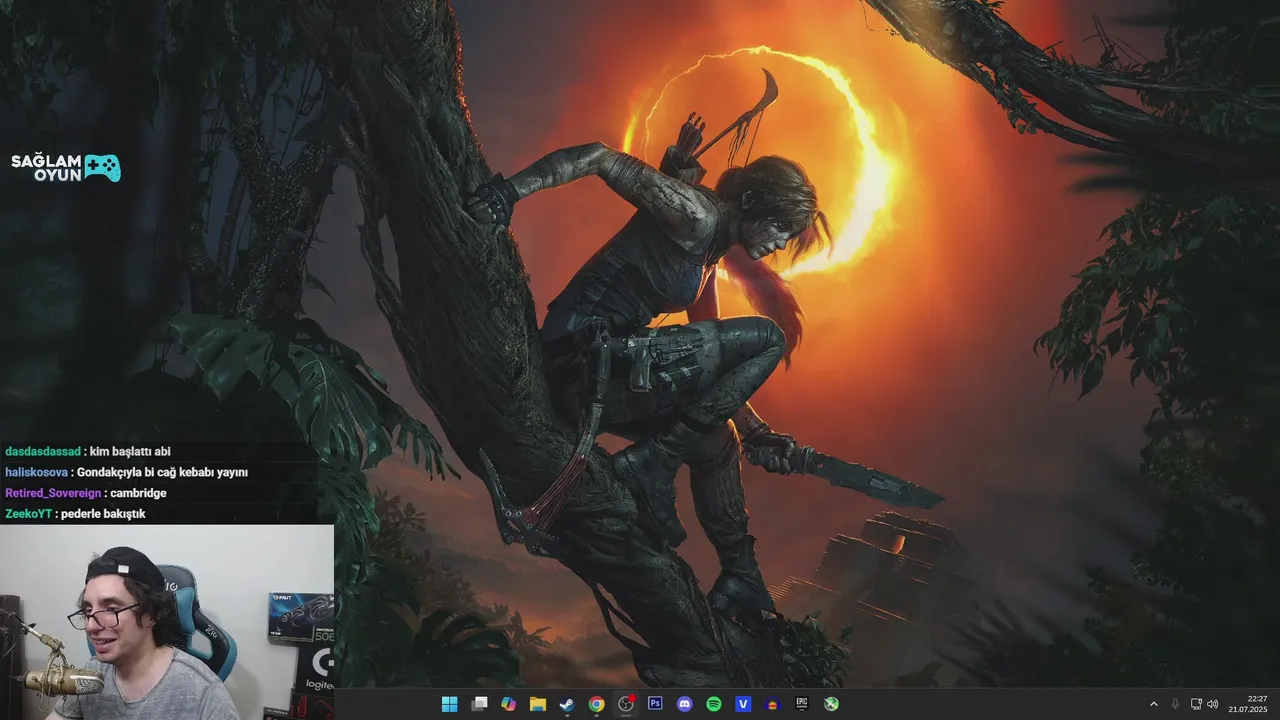Click the Sağlam Oyun logo
The image size is (1280, 720).
click(x=66, y=168)
